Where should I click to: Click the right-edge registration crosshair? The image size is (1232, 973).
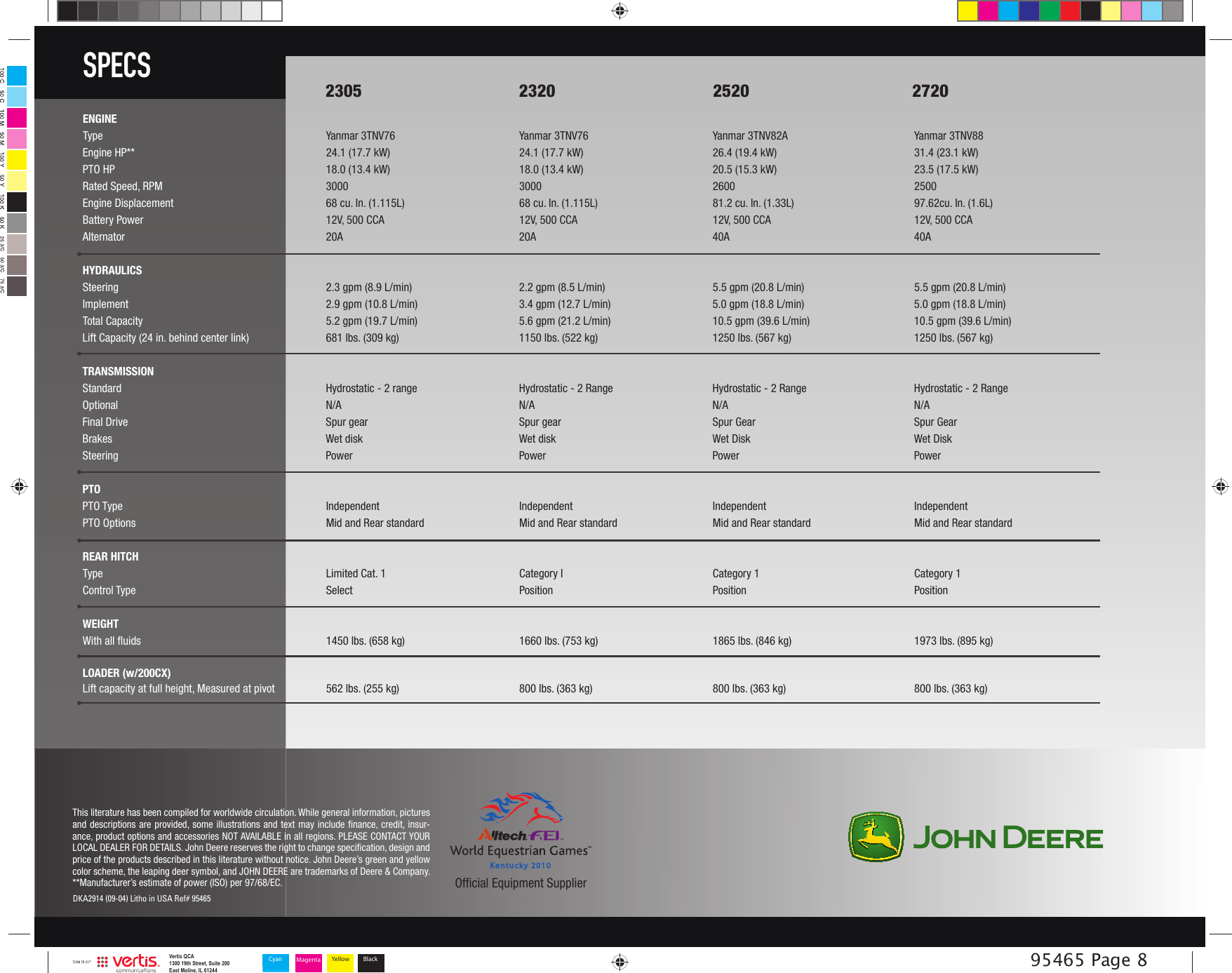pyautogui.click(x=1221, y=486)
